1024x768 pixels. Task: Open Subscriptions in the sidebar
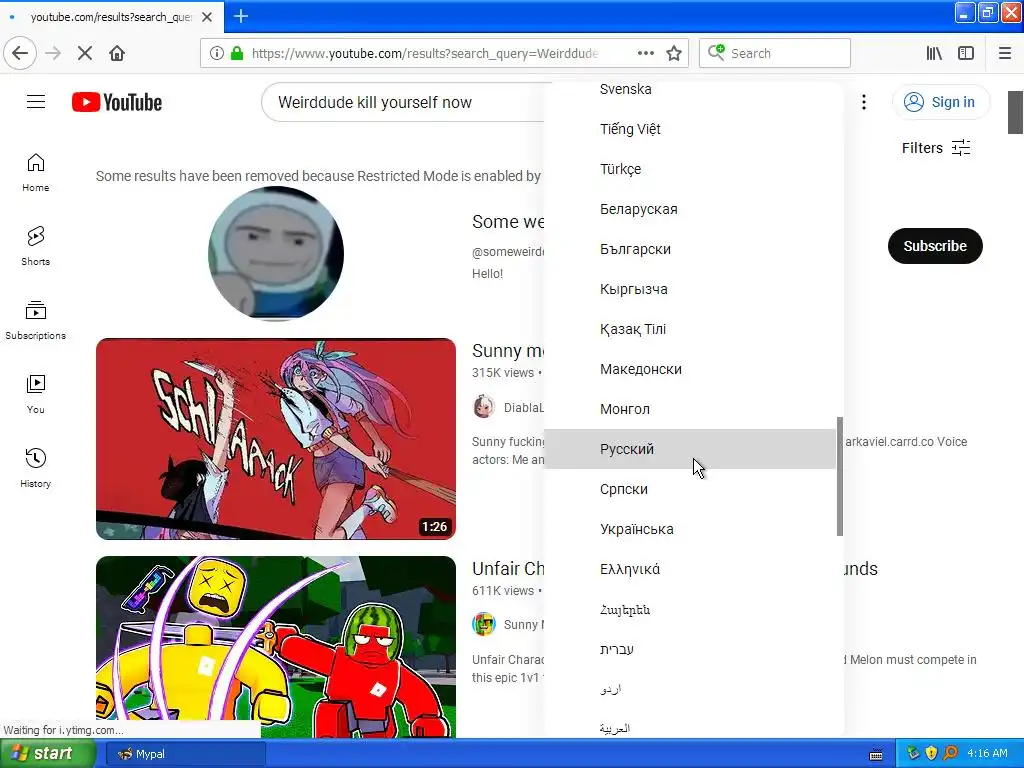[x=36, y=321]
